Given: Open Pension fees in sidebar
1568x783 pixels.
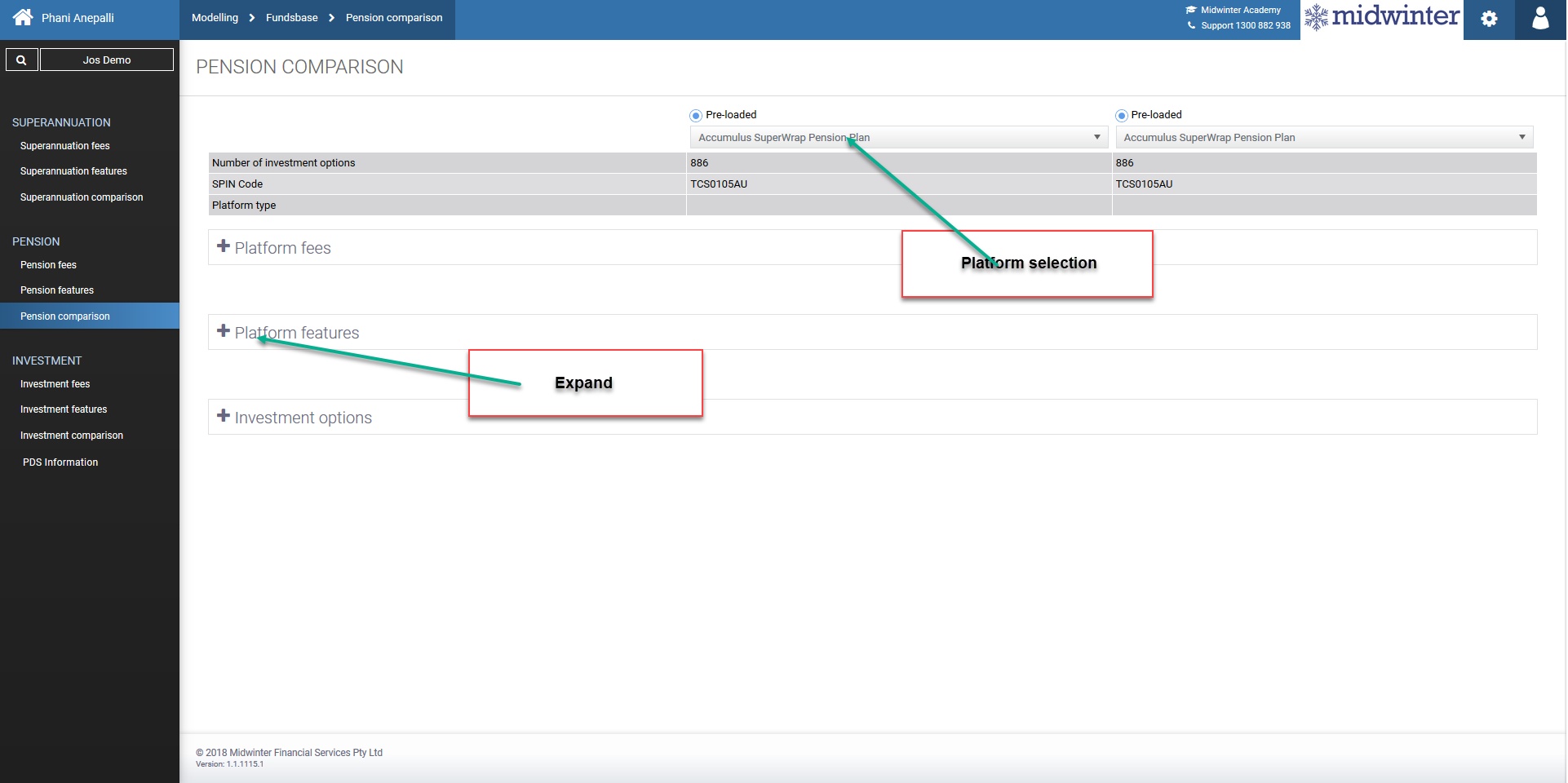Looking at the screenshot, I should click(x=48, y=265).
